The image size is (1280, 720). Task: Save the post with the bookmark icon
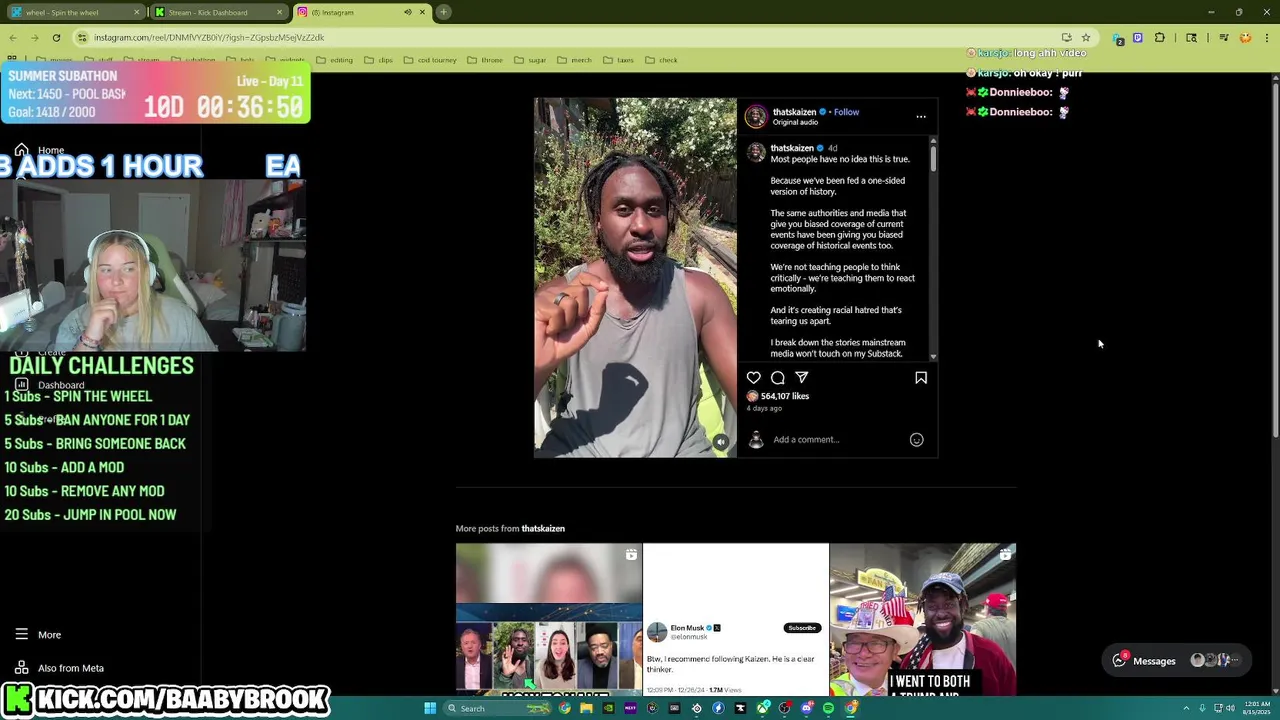click(921, 377)
